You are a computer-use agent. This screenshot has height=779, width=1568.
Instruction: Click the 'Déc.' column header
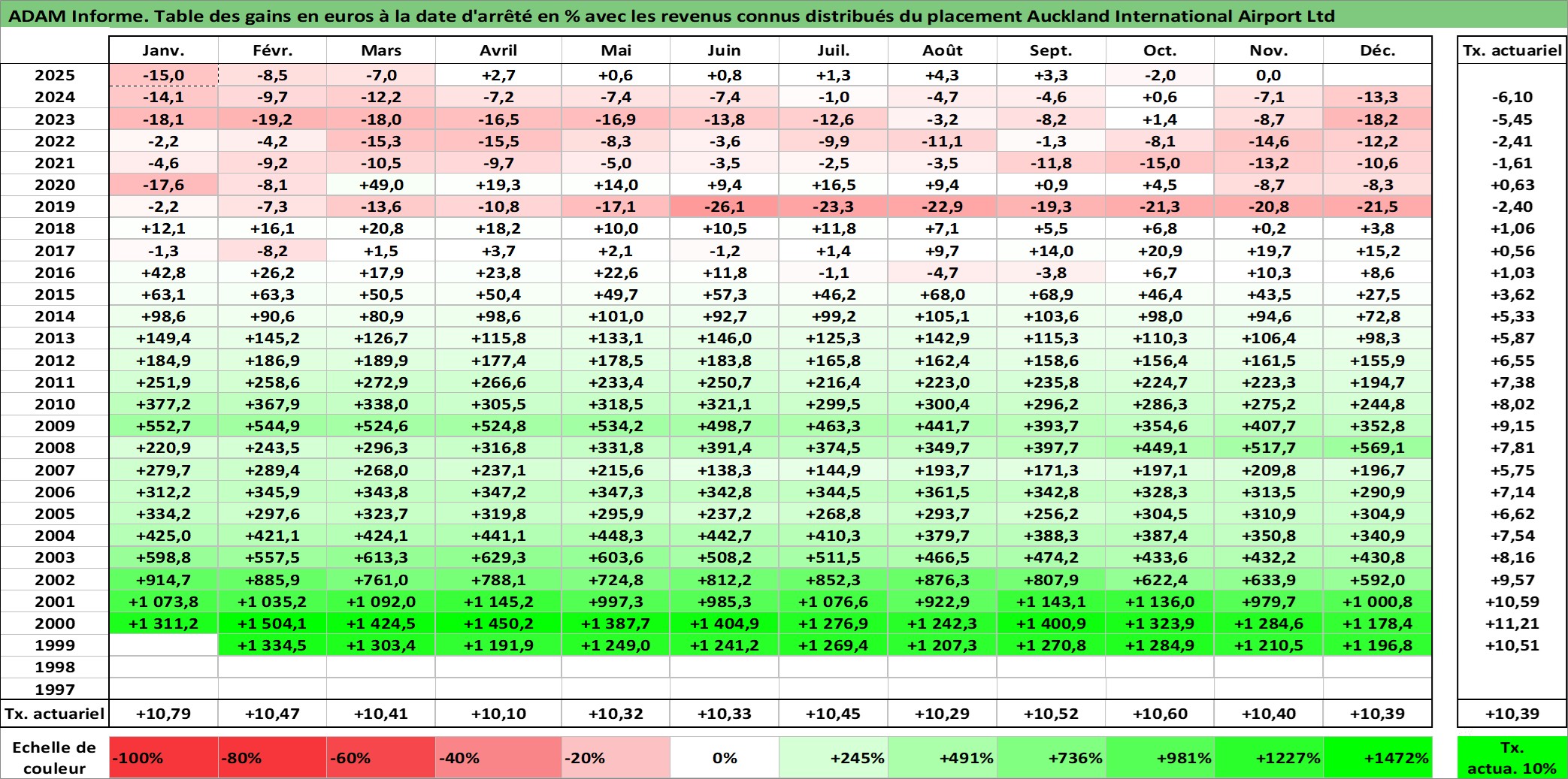pyautogui.click(x=1377, y=50)
